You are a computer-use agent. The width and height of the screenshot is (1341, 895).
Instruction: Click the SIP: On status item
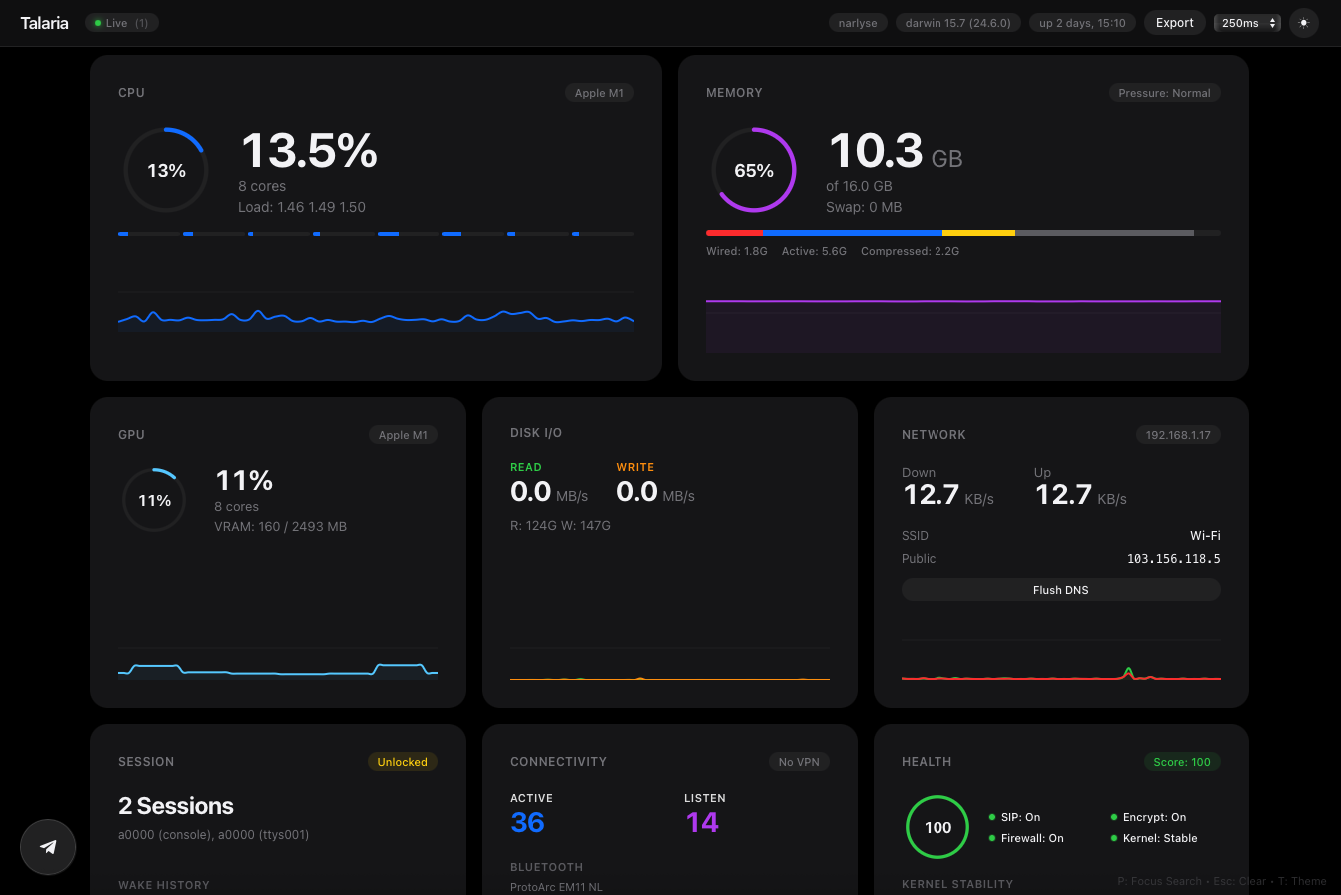coord(1014,817)
